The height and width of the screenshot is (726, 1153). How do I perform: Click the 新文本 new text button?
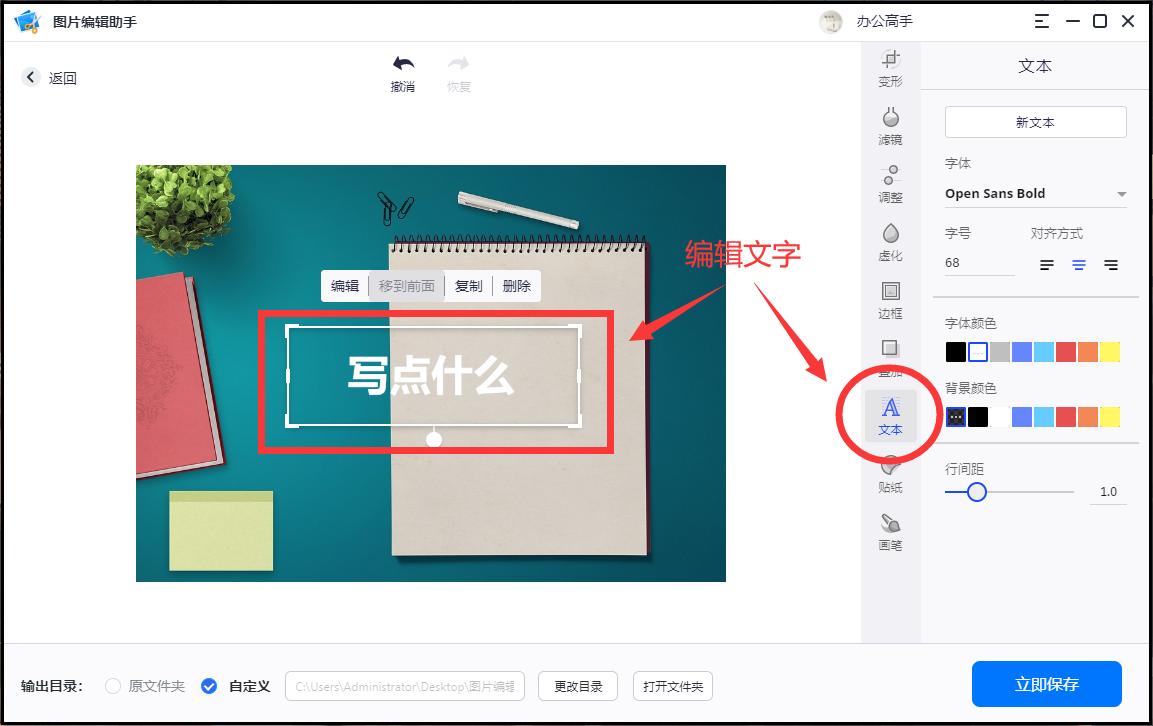point(1035,121)
